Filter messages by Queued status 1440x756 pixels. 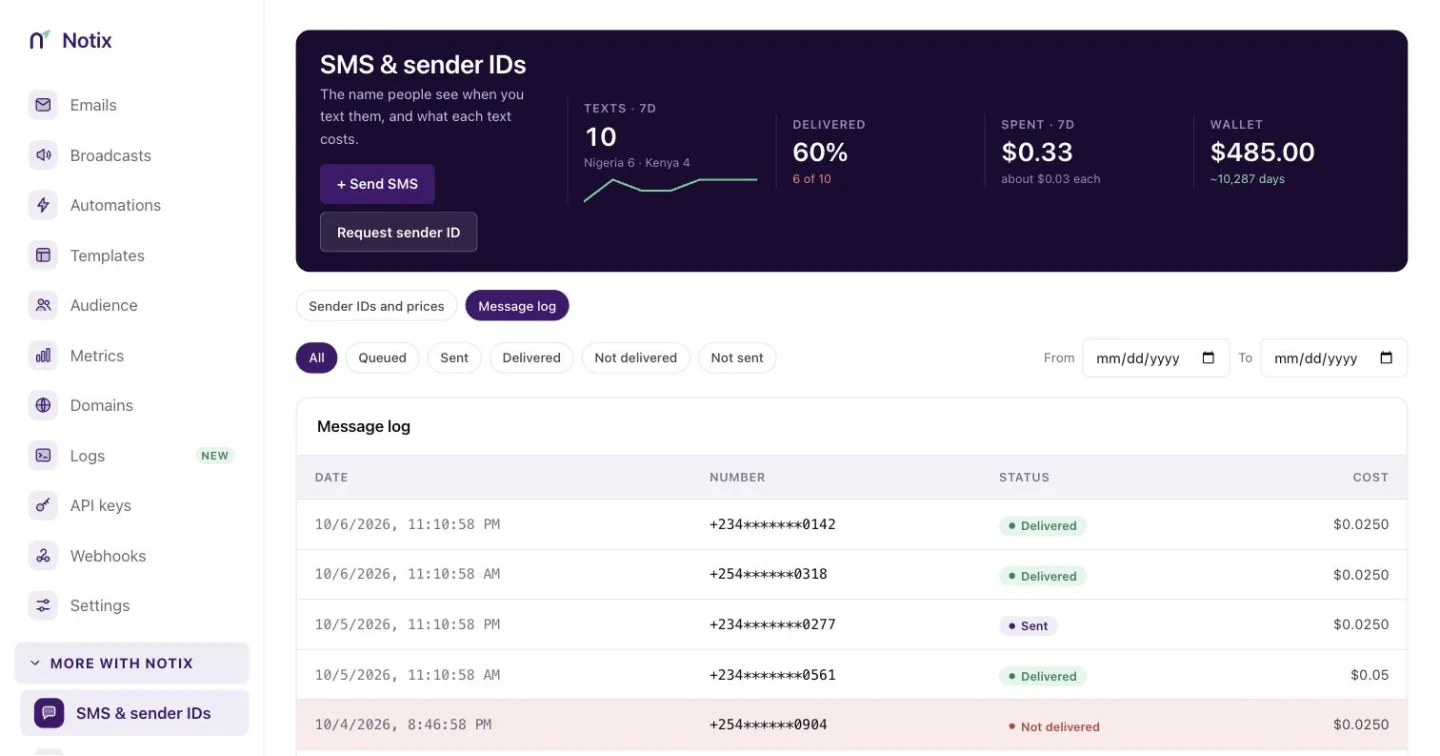click(x=382, y=358)
